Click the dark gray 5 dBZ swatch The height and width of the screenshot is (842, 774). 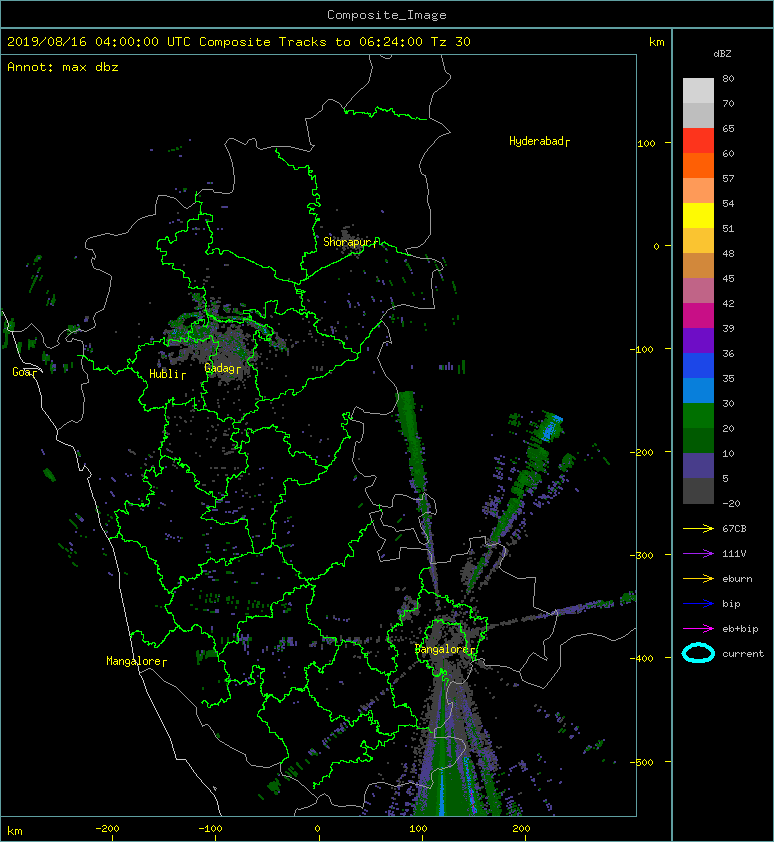tap(698, 491)
